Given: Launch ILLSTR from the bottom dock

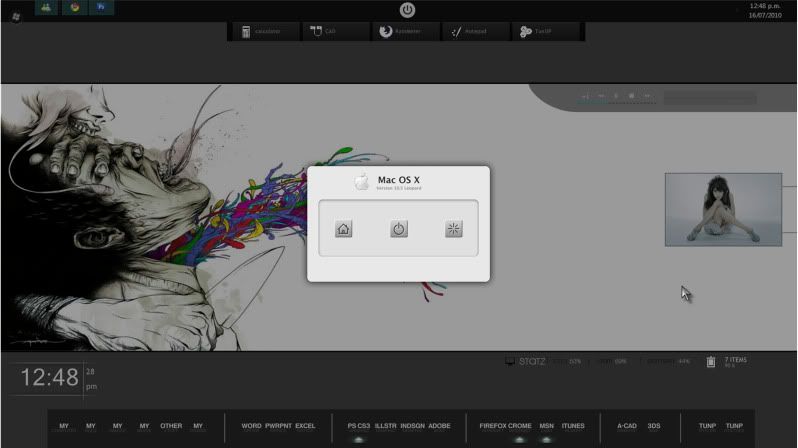Looking at the screenshot, I should pyautogui.click(x=385, y=426).
